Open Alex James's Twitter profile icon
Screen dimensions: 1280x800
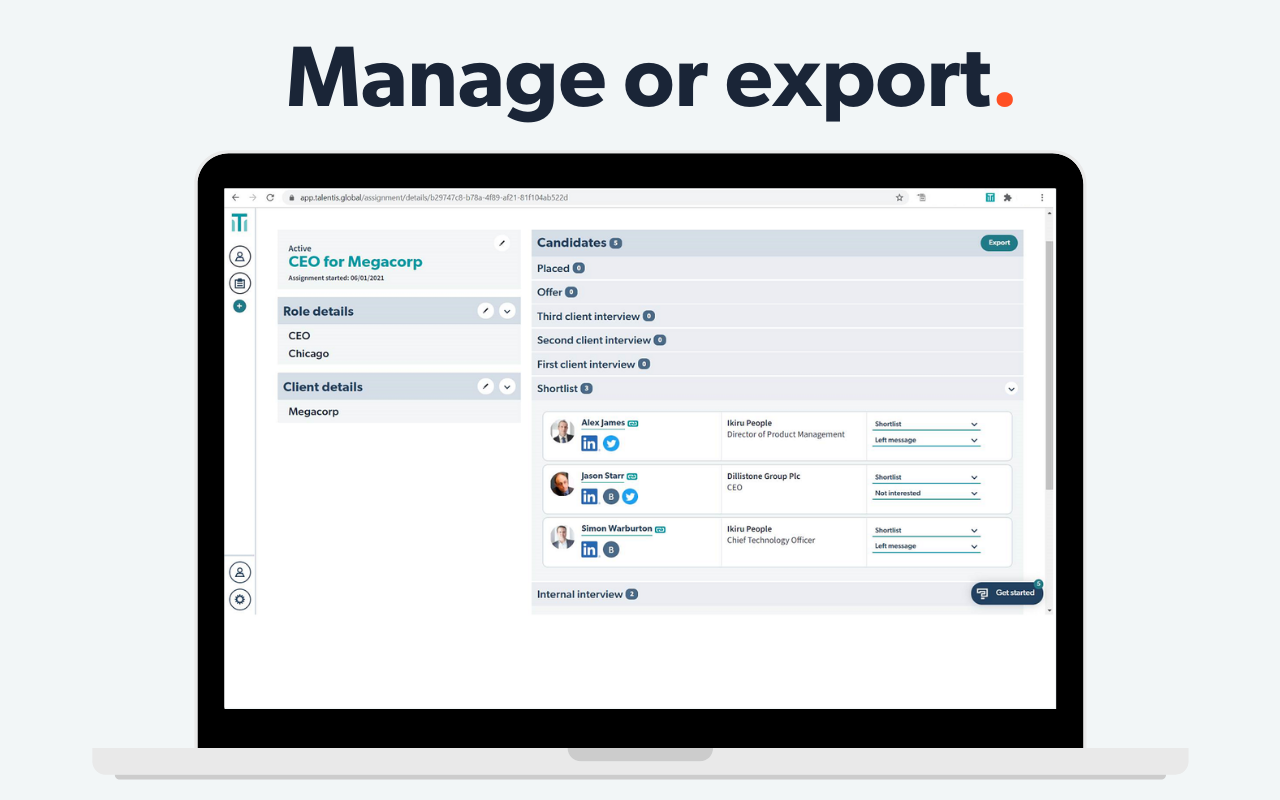[611, 443]
